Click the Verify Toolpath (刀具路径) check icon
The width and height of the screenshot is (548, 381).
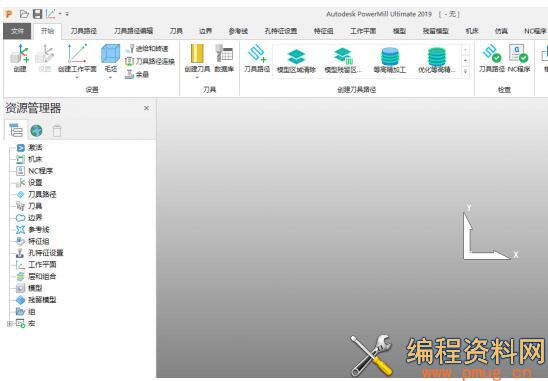click(x=492, y=53)
